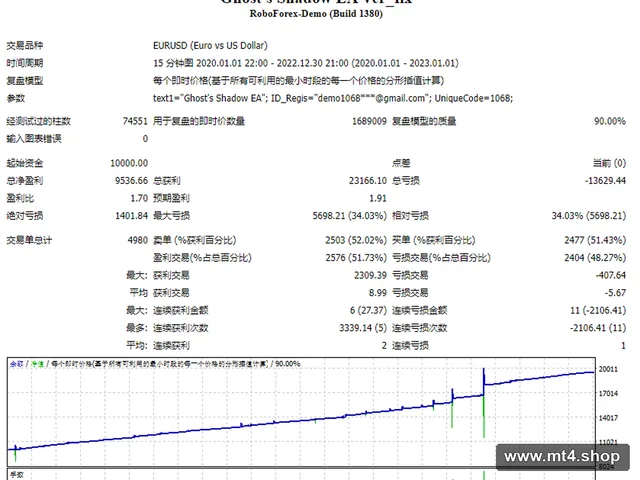
Task: Click the 复盘模型 label
Action: coord(24,80)
